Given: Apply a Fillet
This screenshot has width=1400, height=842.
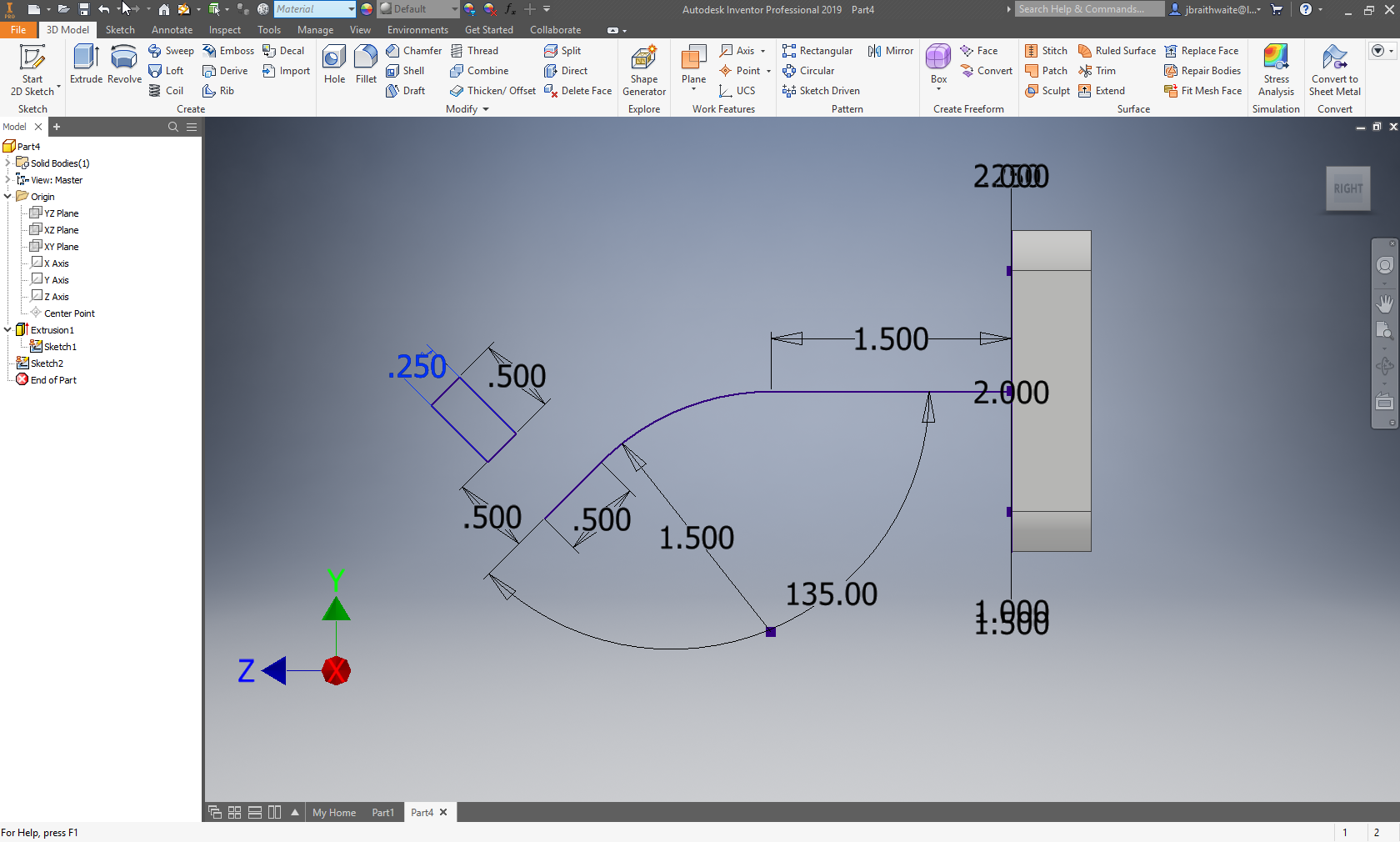Looking at the screenshot, I should pyautogui.click(x=366, y=64).
